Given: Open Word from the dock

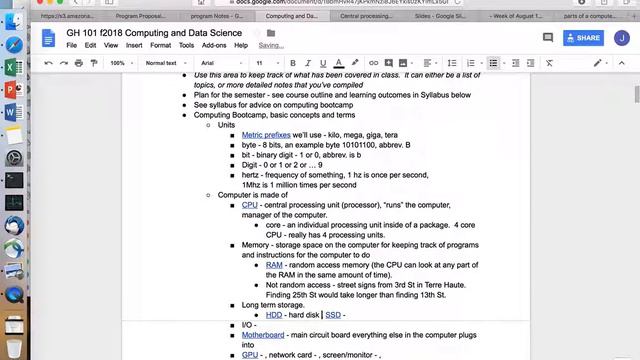Looking at the screenshot, I should pyautogui.click(x=14, y=112).
